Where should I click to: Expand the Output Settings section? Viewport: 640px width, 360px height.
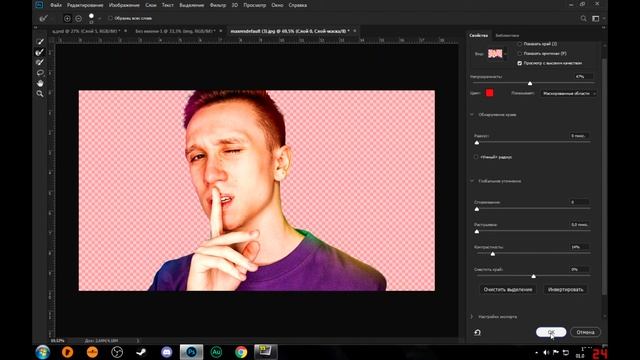tap(472, 317)
